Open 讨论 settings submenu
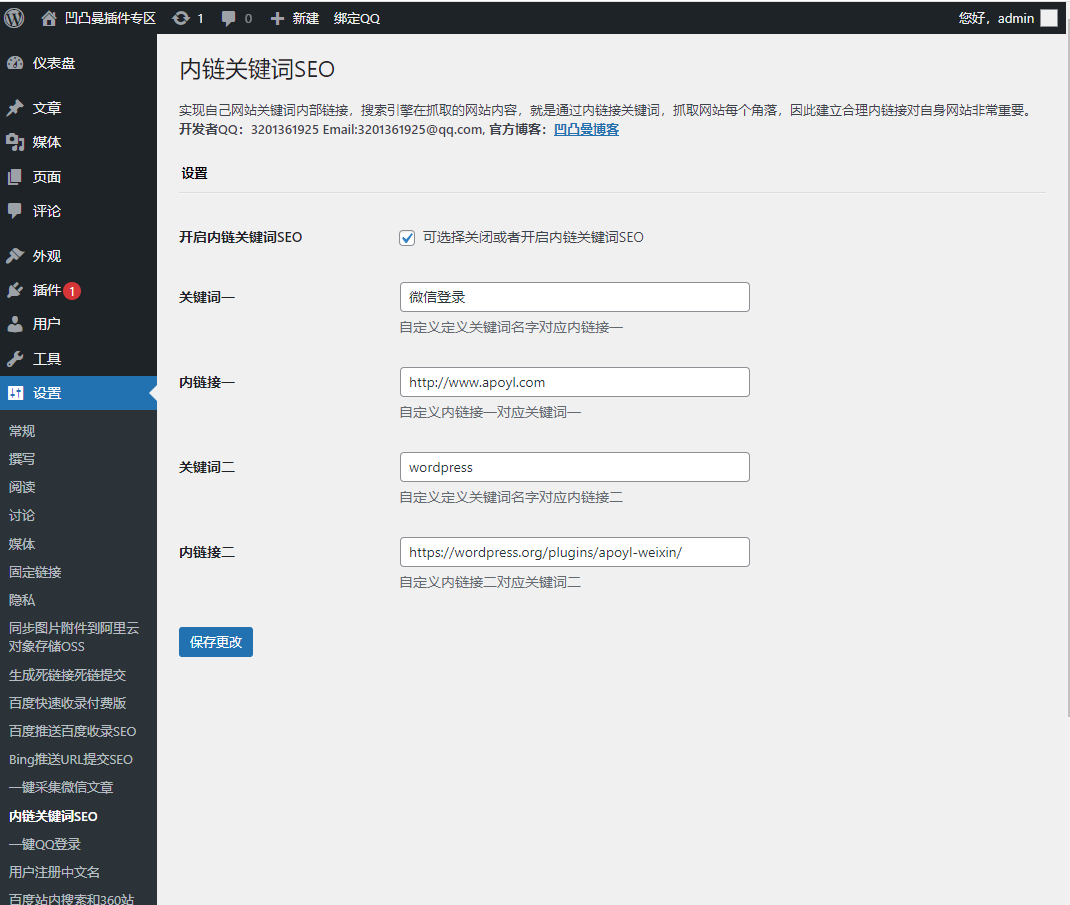Screen dimensions: 1070x905 click(22, 515)
